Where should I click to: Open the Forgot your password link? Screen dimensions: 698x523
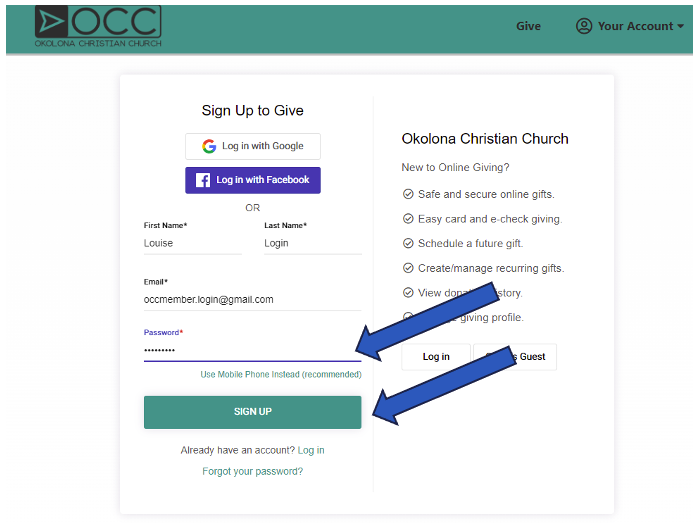click(252, 471)
